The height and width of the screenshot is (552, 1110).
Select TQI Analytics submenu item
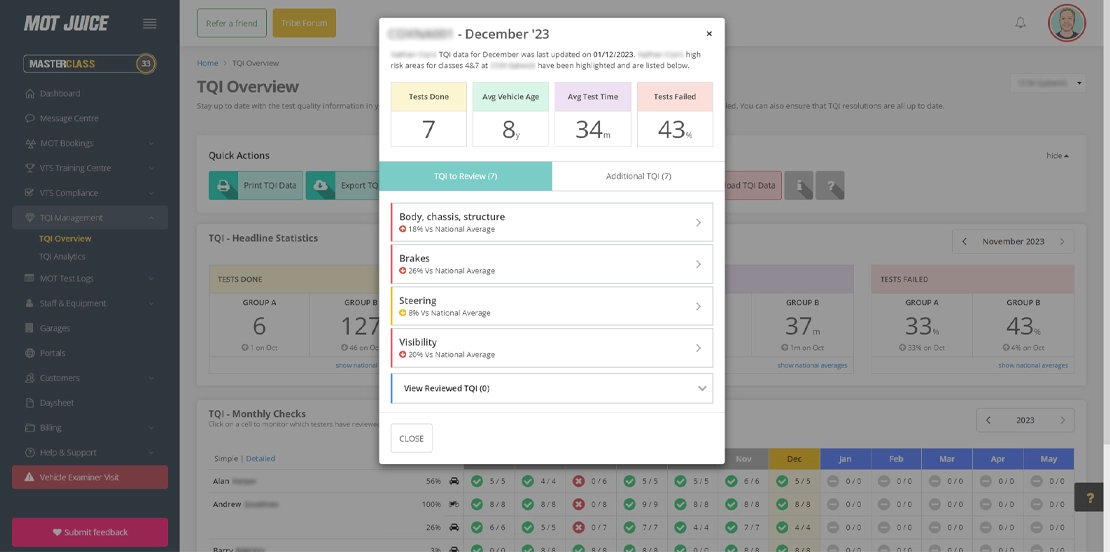pos(62,257)
